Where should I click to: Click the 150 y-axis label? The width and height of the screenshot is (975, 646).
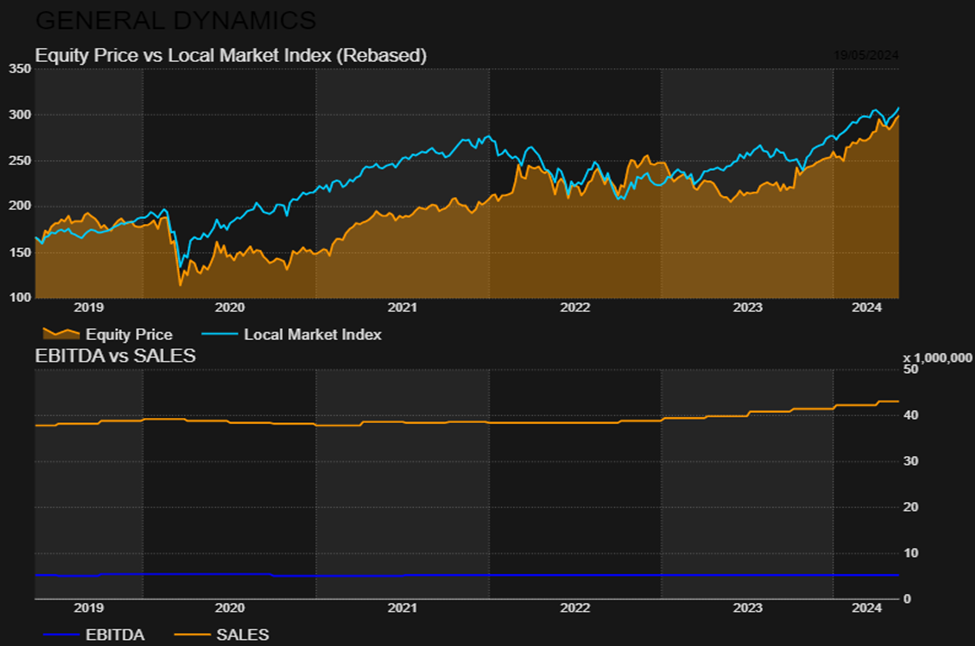click(x=20, y=252)
